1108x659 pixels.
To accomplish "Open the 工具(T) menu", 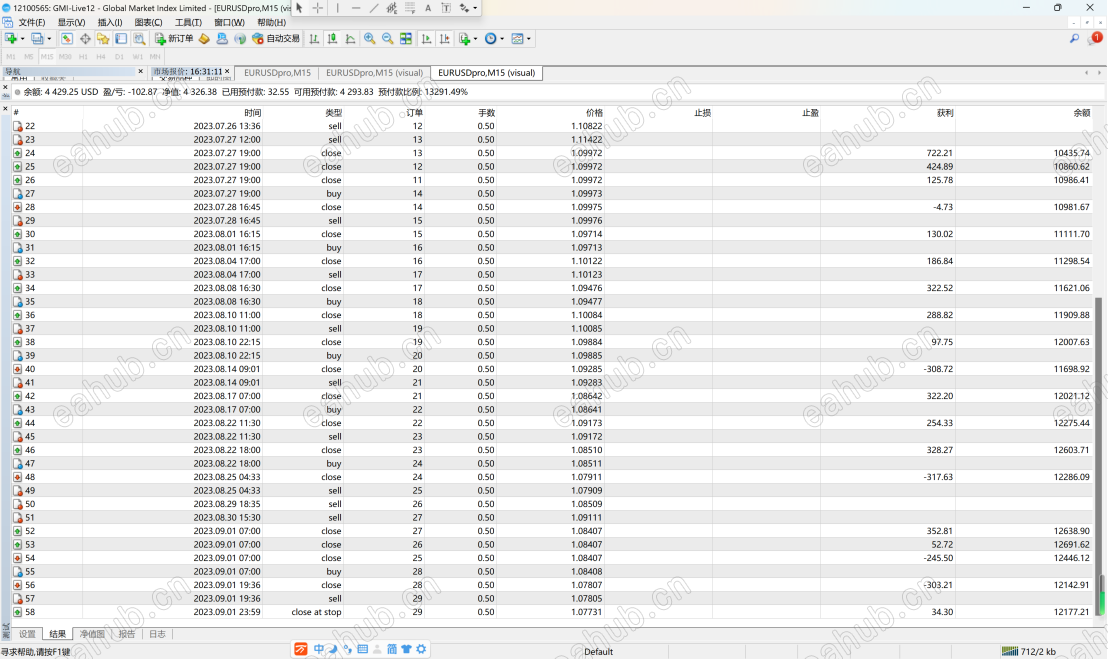I will [188, 23].
